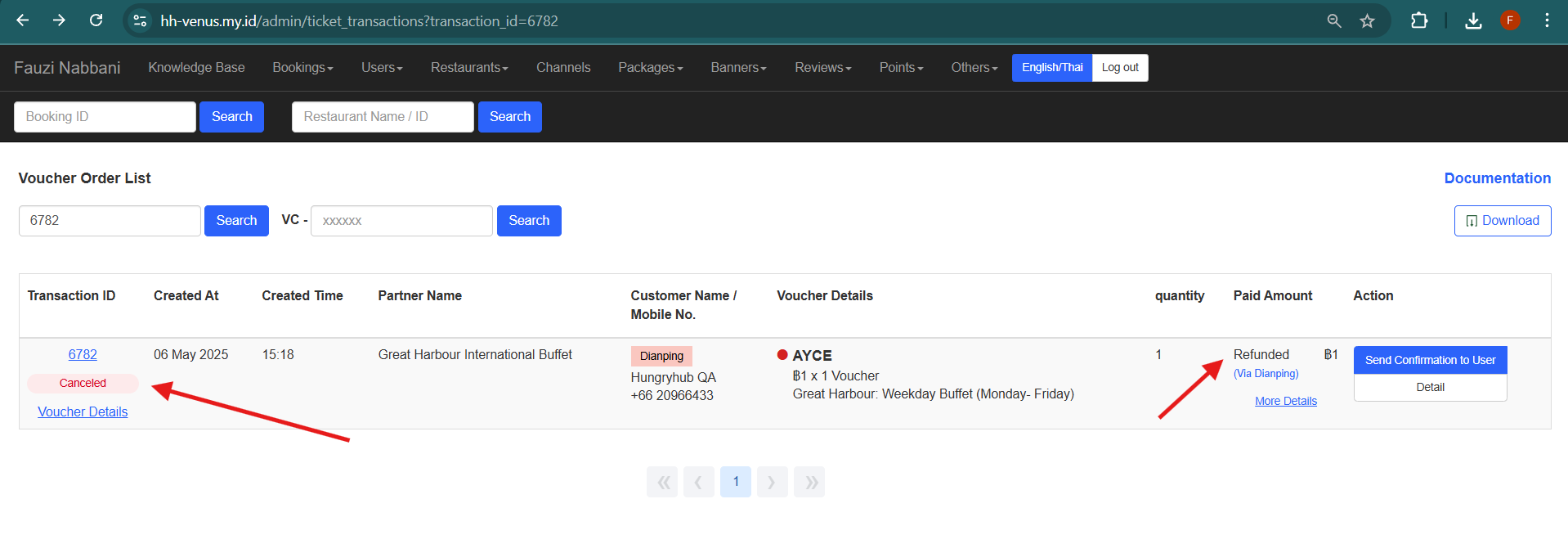
Task: Click the More Details link
Action: tap(1286, 401)
